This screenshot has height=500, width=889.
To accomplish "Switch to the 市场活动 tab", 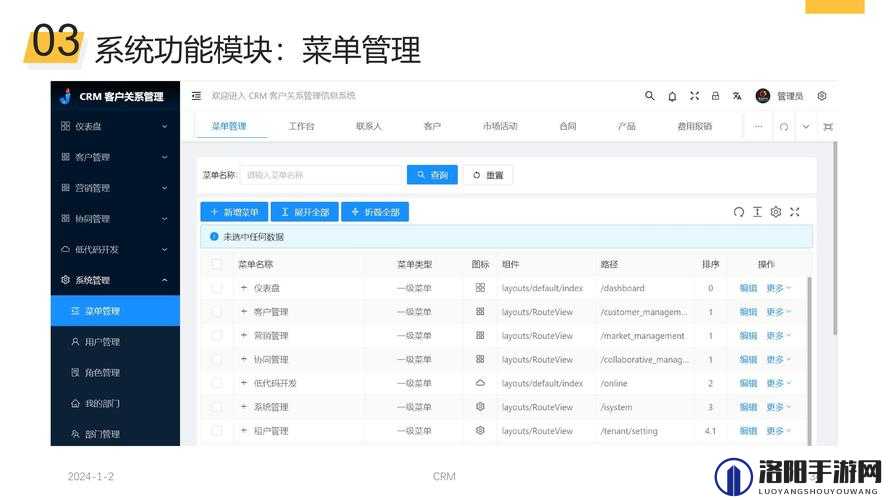I will click(x=500, y=126).
